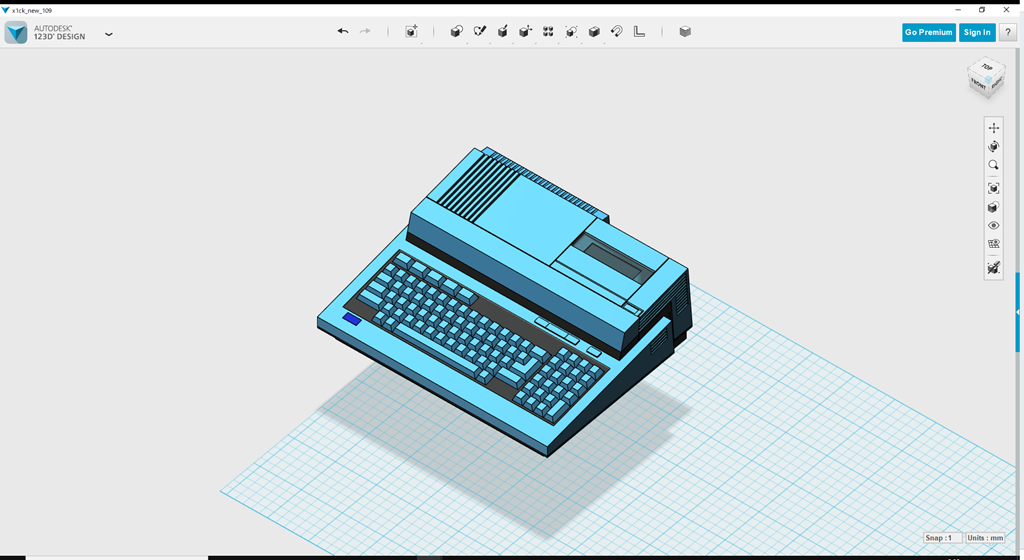Viewport: 1024px width, 560px height.
Task: Toggle the eye Show/Hide visibility control
Action: (x=993, y=226)
